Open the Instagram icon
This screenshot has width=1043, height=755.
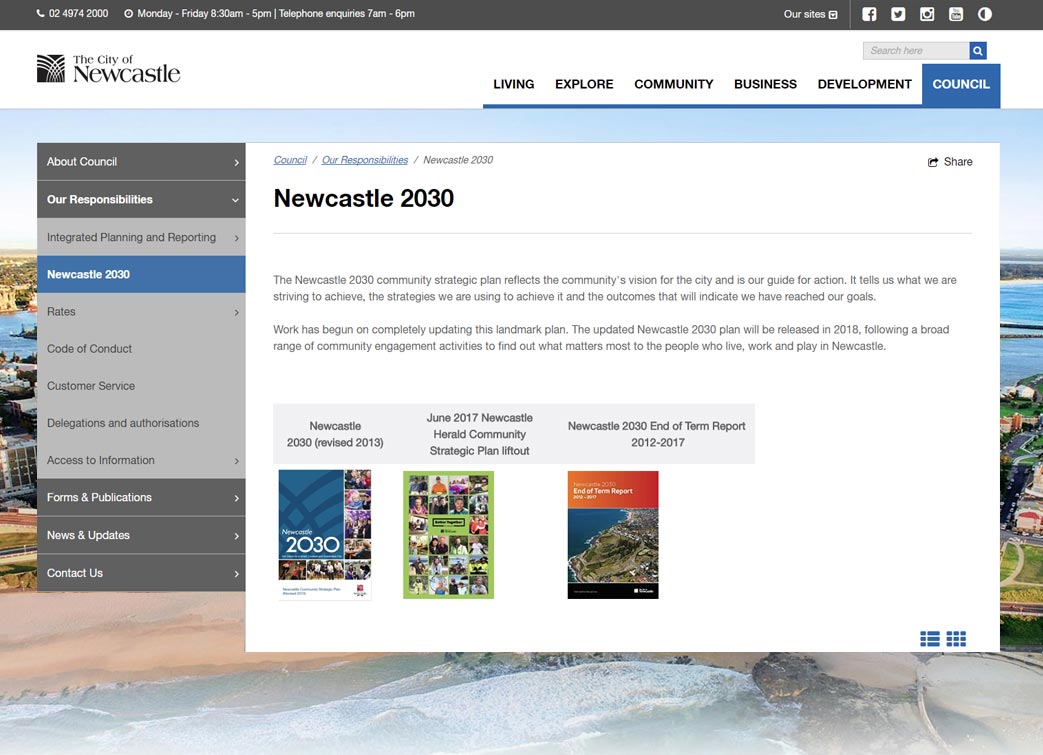pos(926,14)
